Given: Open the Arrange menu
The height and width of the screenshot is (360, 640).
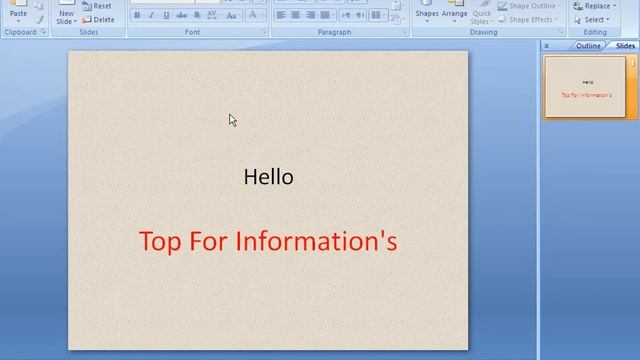Looking at the screenshot, I should [x=454, y=12].
